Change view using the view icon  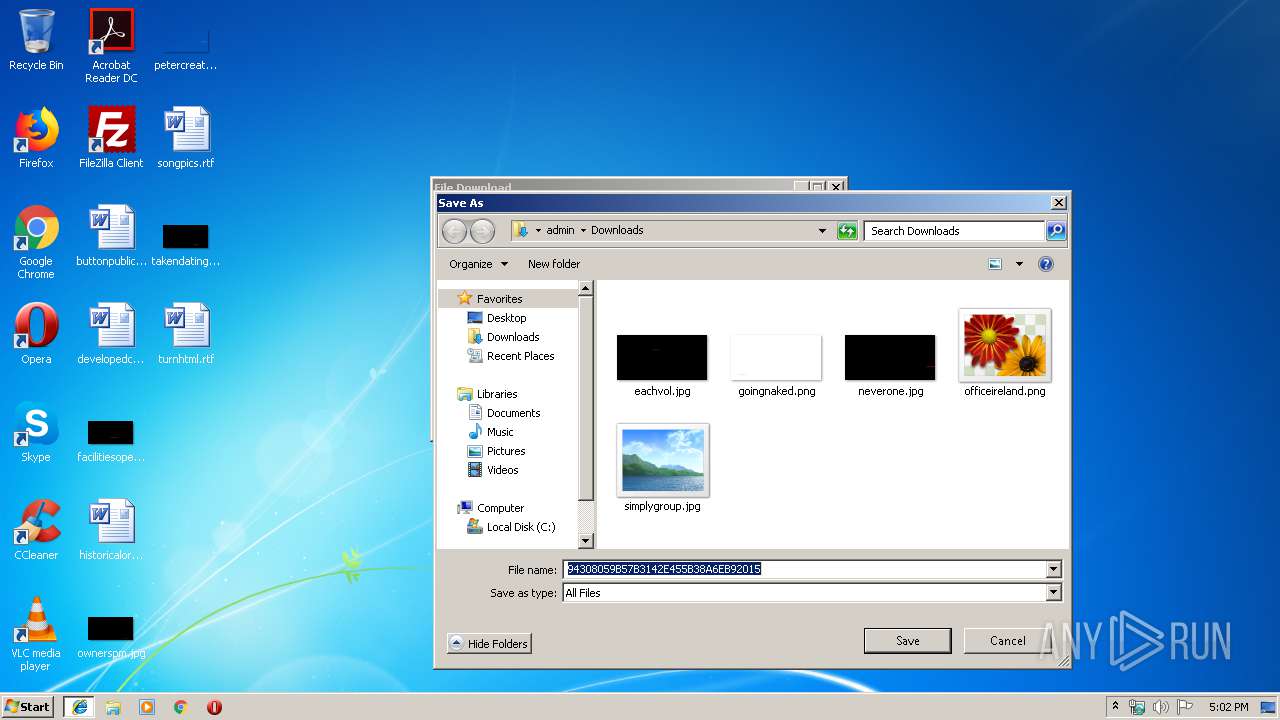(995, 264)
